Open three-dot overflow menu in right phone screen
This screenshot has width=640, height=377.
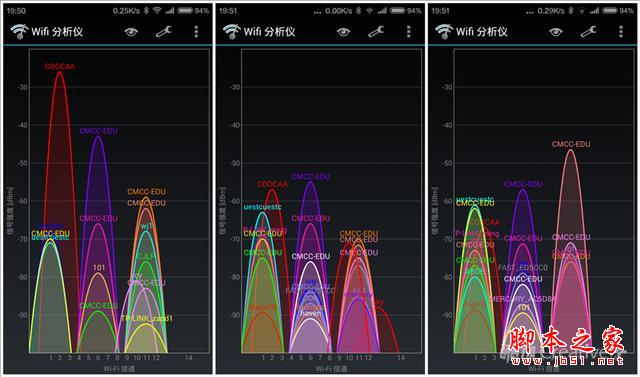621,31
